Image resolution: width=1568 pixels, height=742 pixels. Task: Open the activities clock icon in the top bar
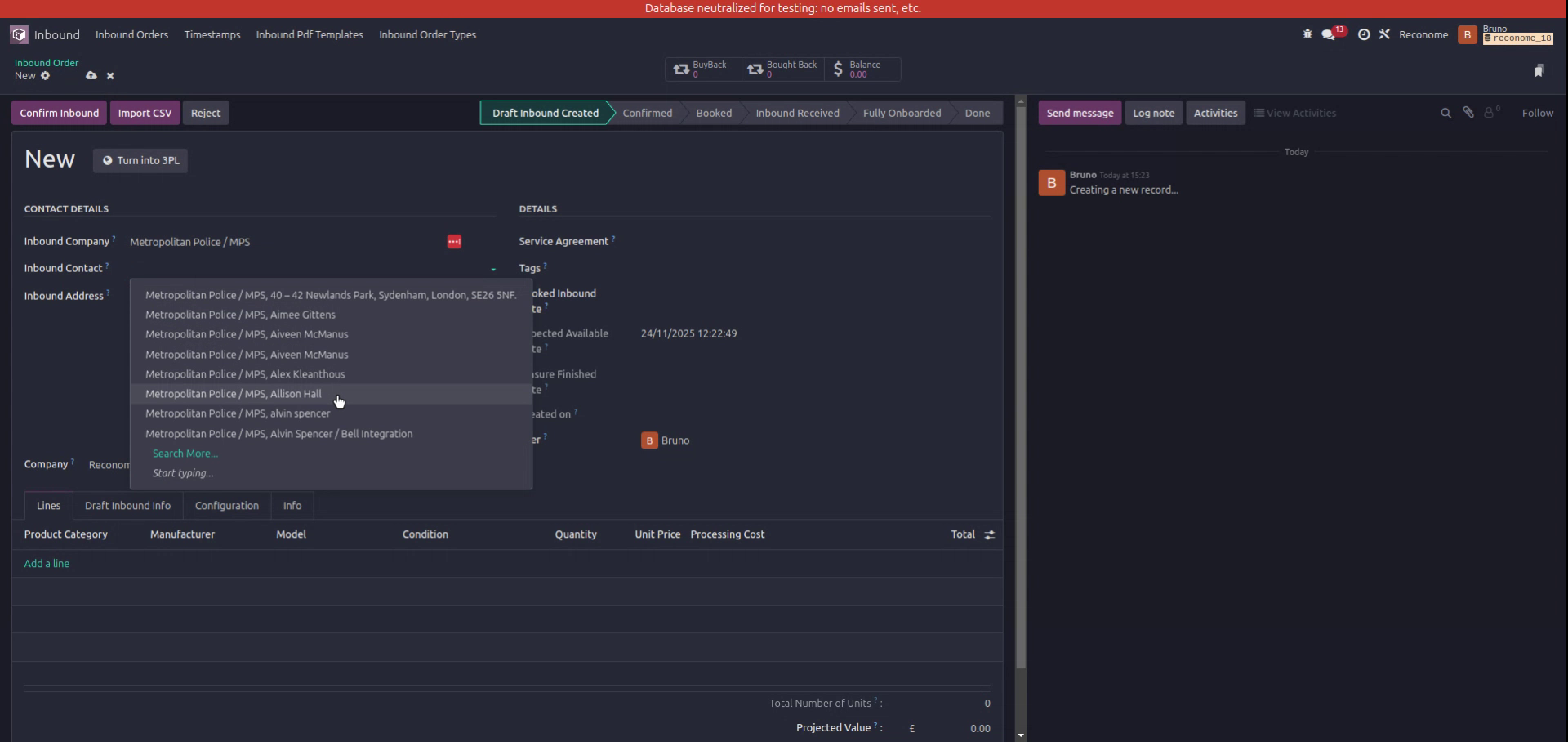pos(1364,34)
